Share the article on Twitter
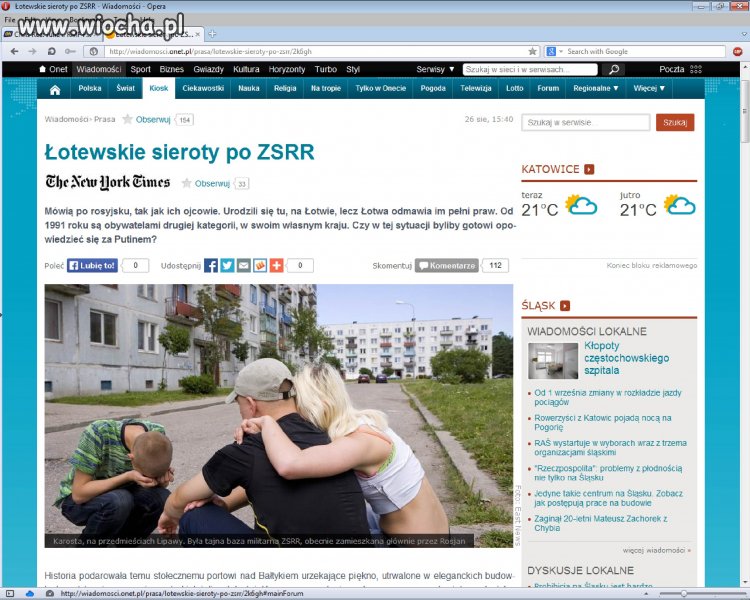This screenshot has height=600, width=750. click(x=227, y=266)
